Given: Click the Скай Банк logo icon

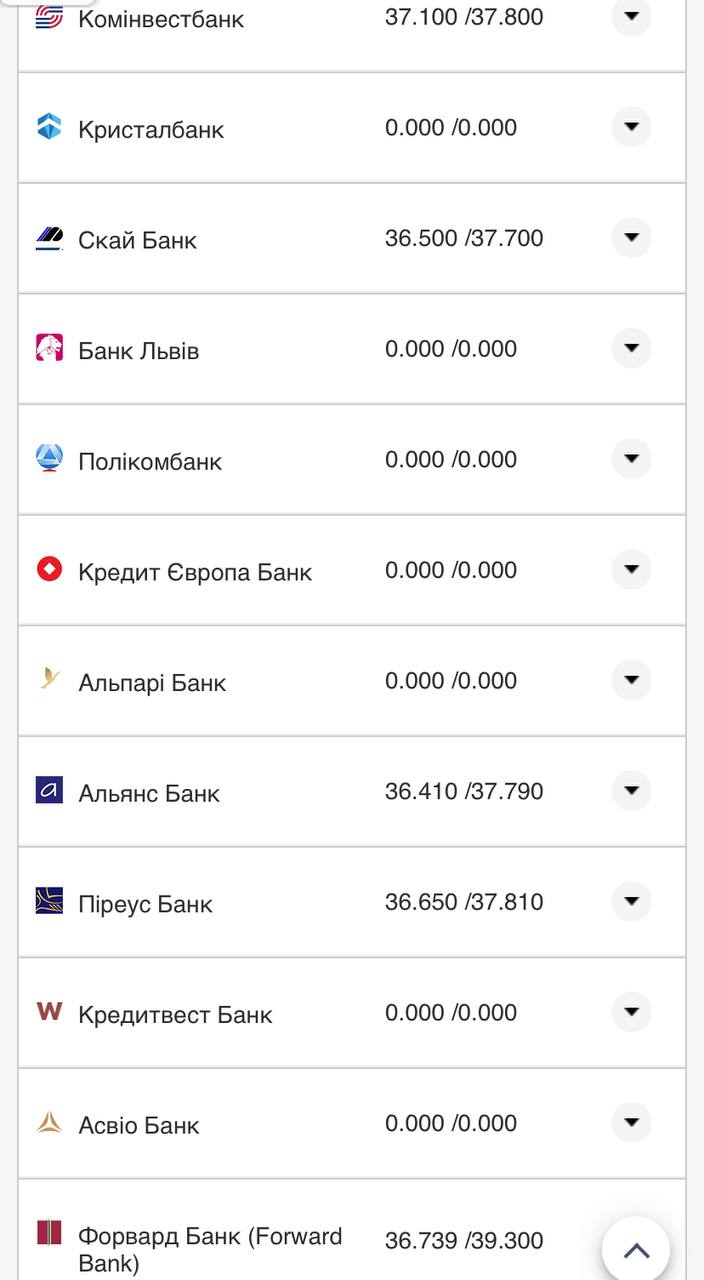Looking at the screenshot, I should click(x=49, y=238).
